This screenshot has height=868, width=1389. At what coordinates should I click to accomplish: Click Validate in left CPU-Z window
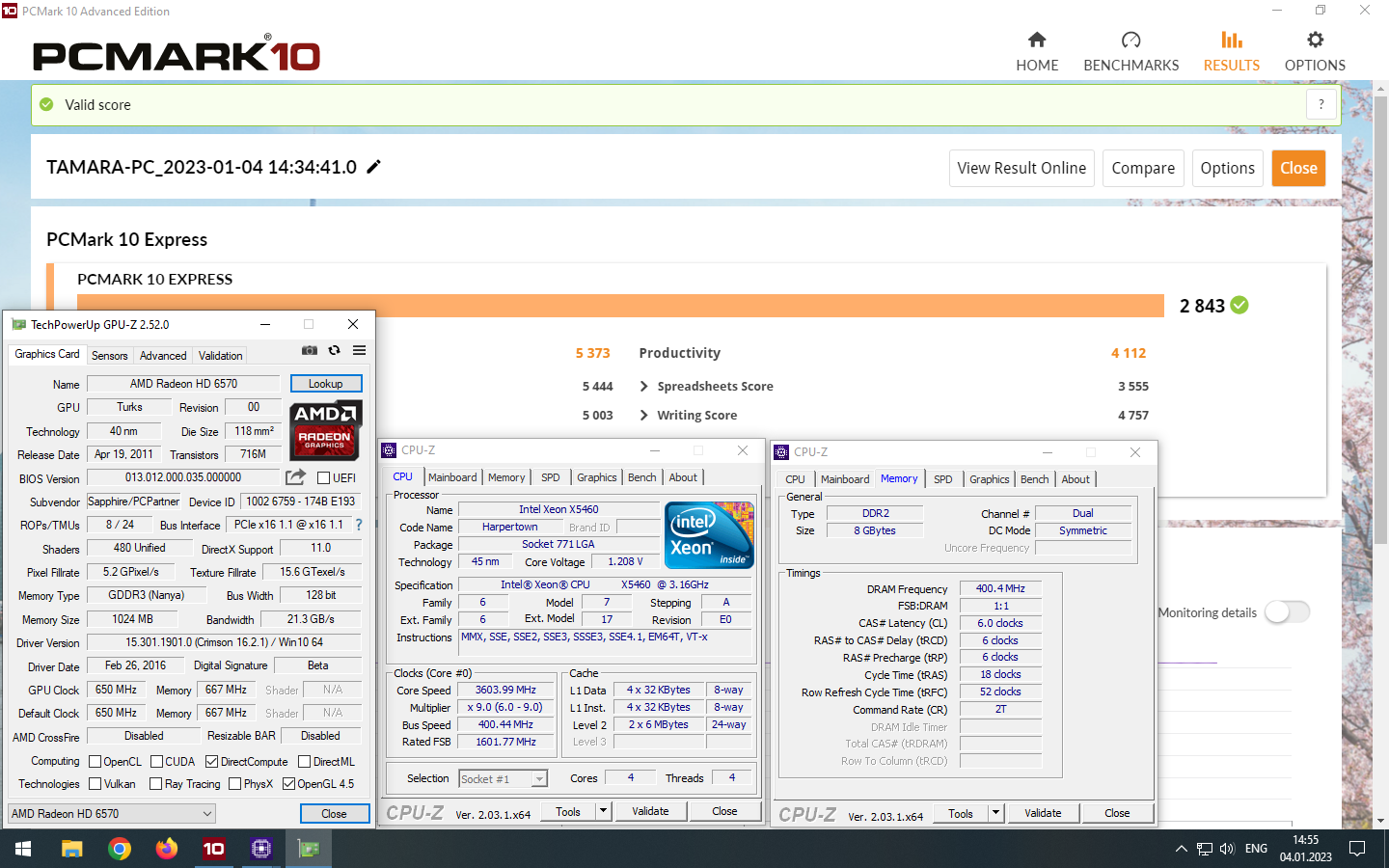(650, 811)
